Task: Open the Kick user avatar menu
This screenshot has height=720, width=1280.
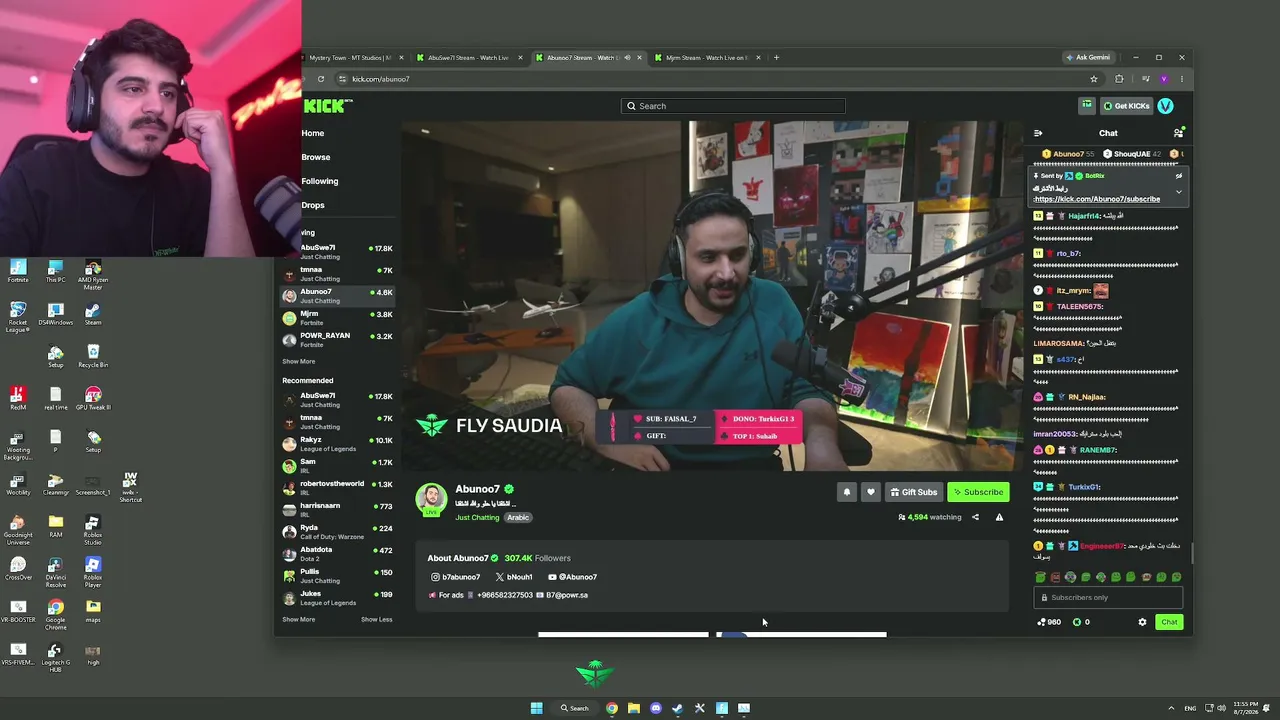Action: 1165,105
